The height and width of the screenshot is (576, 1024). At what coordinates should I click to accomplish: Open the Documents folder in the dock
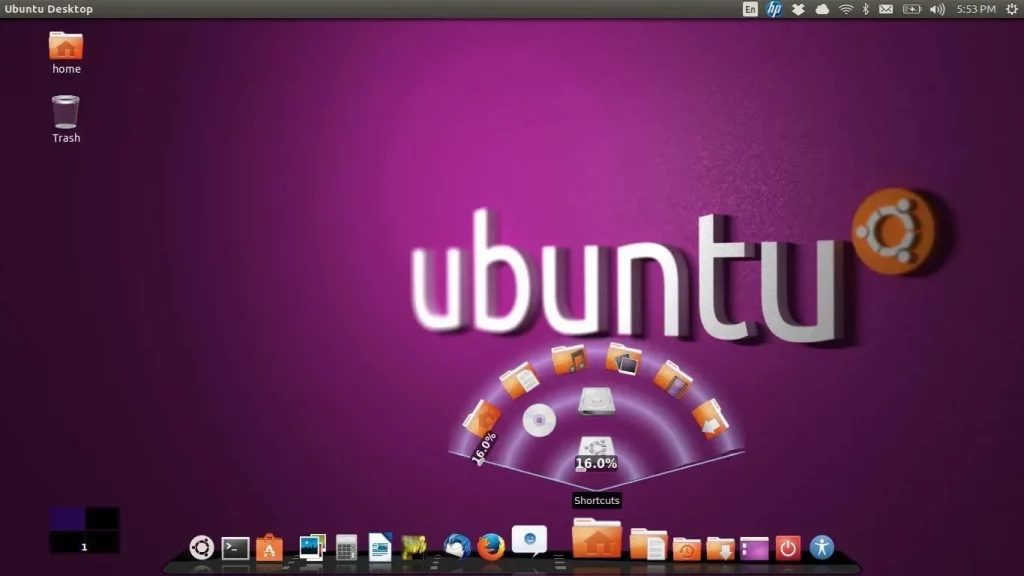point(648,545)
